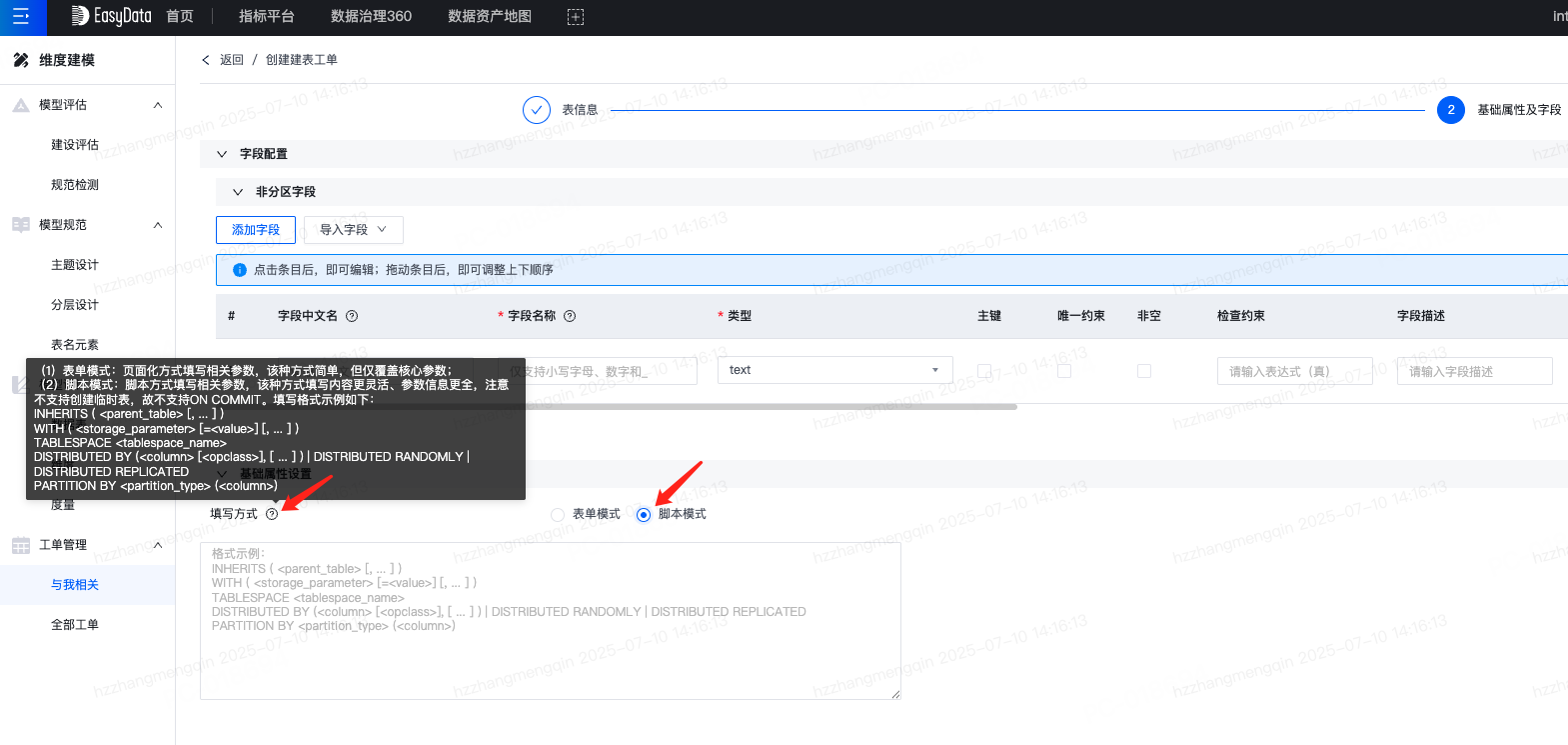The height and width of the screenshot is (745, 1568).
Task: Tick the 非空 checkbox in the field row
Action: [x=1144, y=371]
